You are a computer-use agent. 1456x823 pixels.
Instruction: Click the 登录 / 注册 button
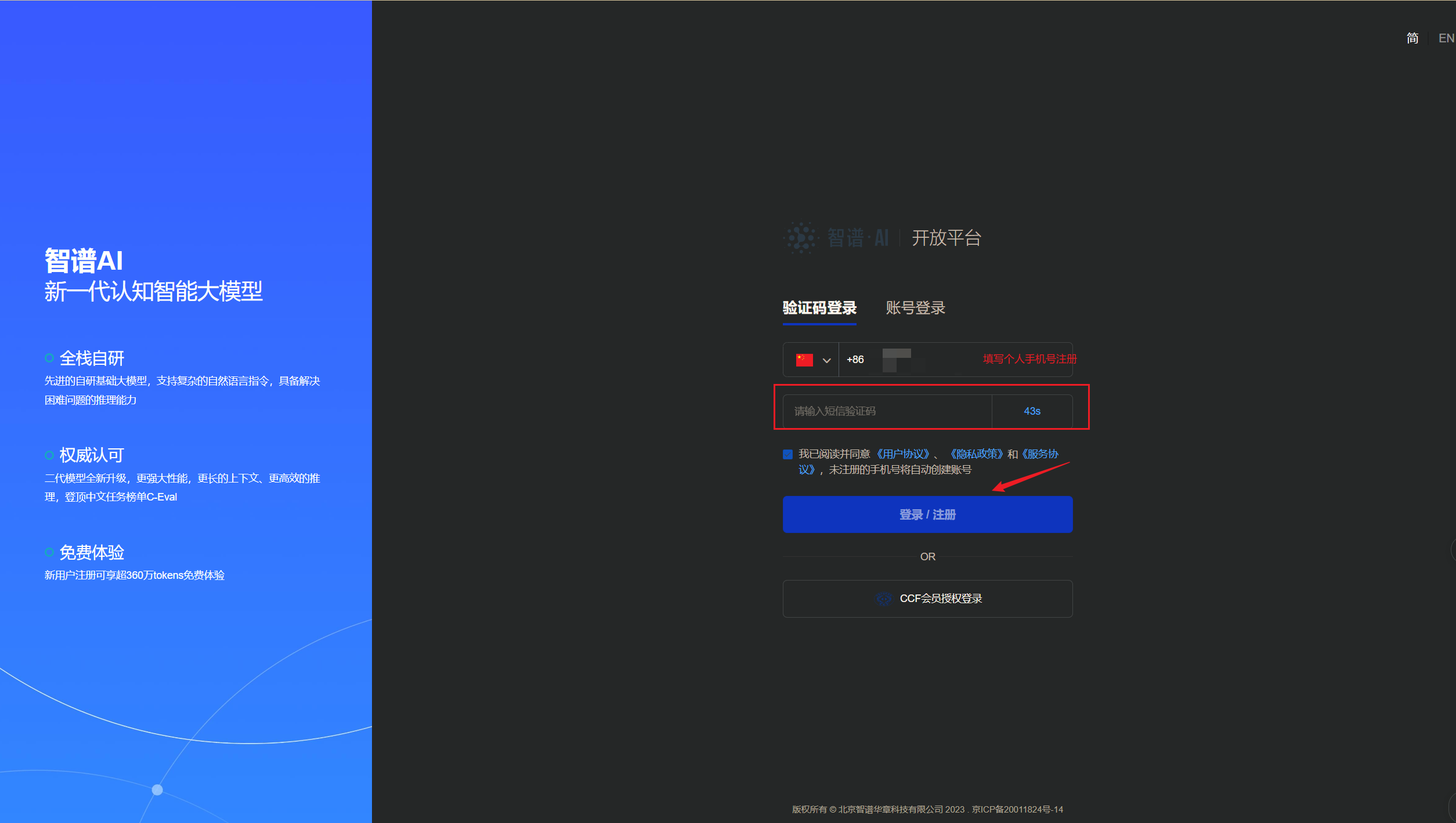[927, 514]
